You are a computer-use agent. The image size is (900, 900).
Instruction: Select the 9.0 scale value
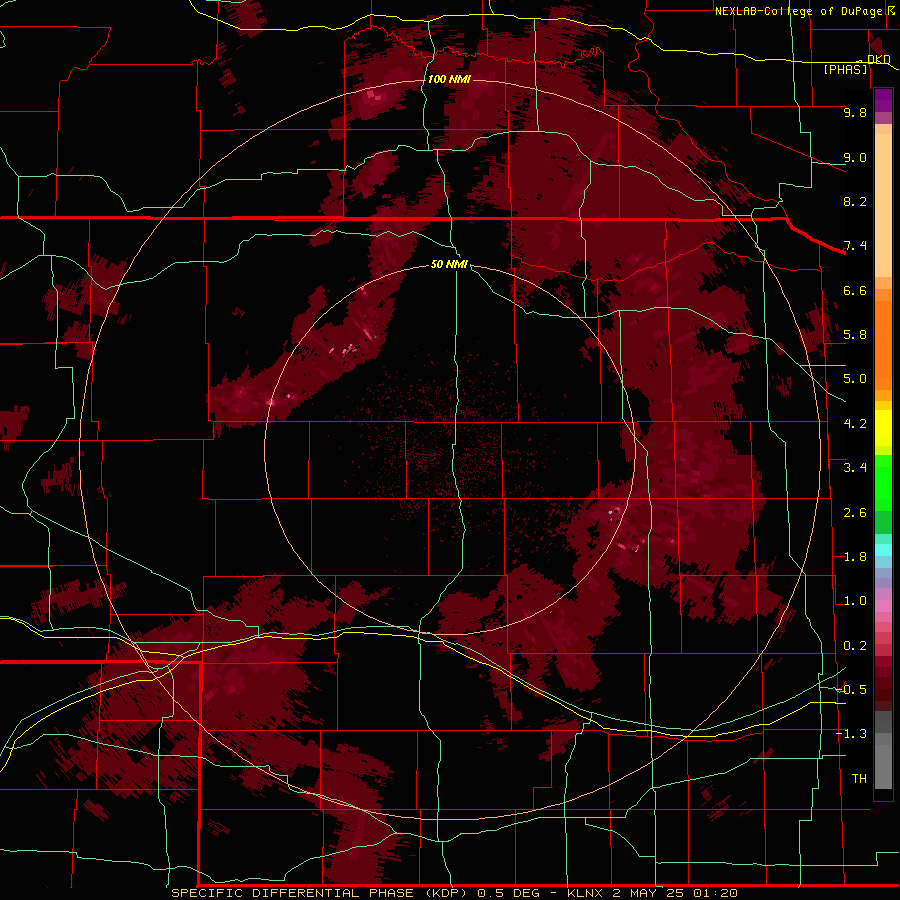(x=855, y=157)
